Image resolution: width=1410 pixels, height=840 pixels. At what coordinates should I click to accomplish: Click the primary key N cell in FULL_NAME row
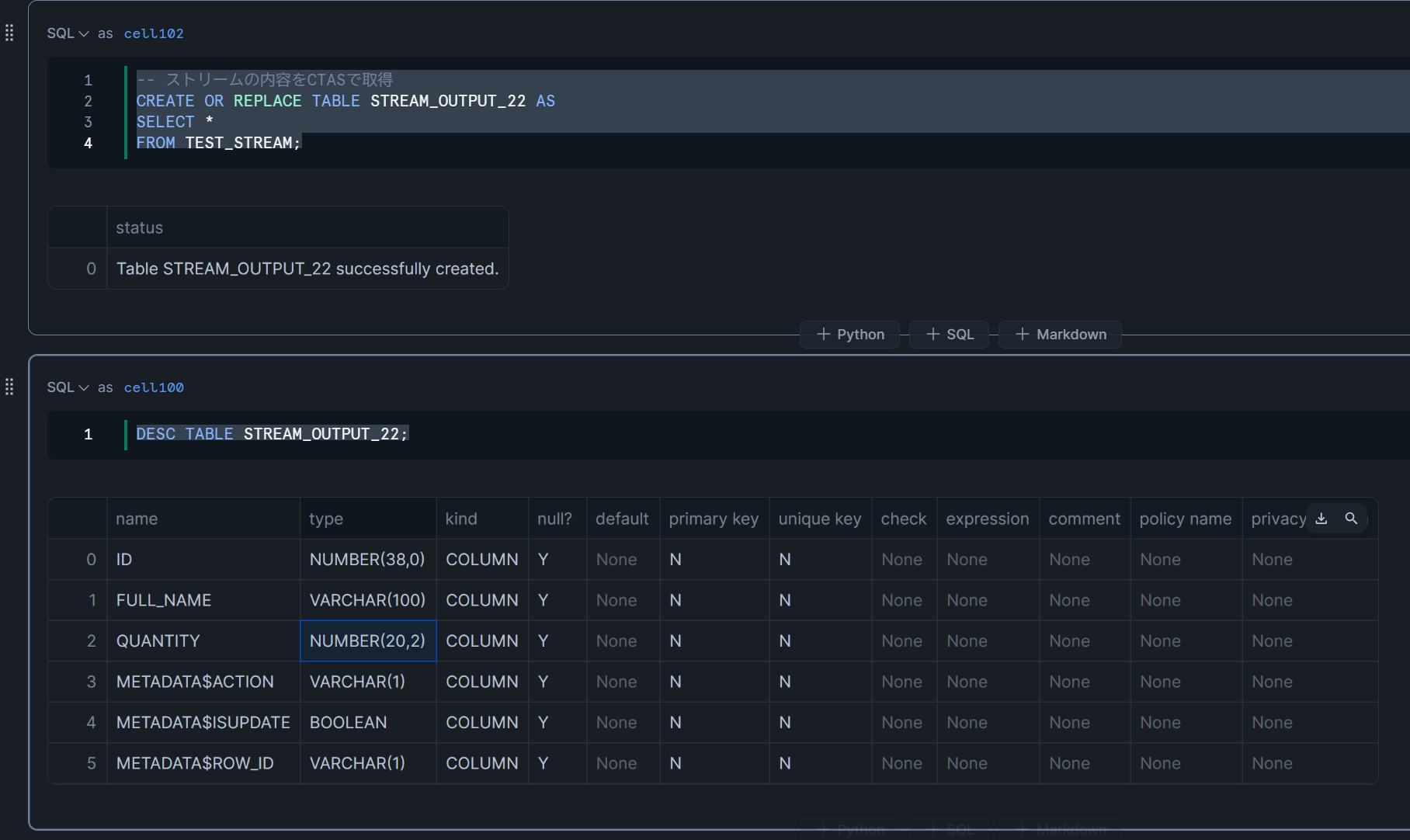[x=715, y=600]
